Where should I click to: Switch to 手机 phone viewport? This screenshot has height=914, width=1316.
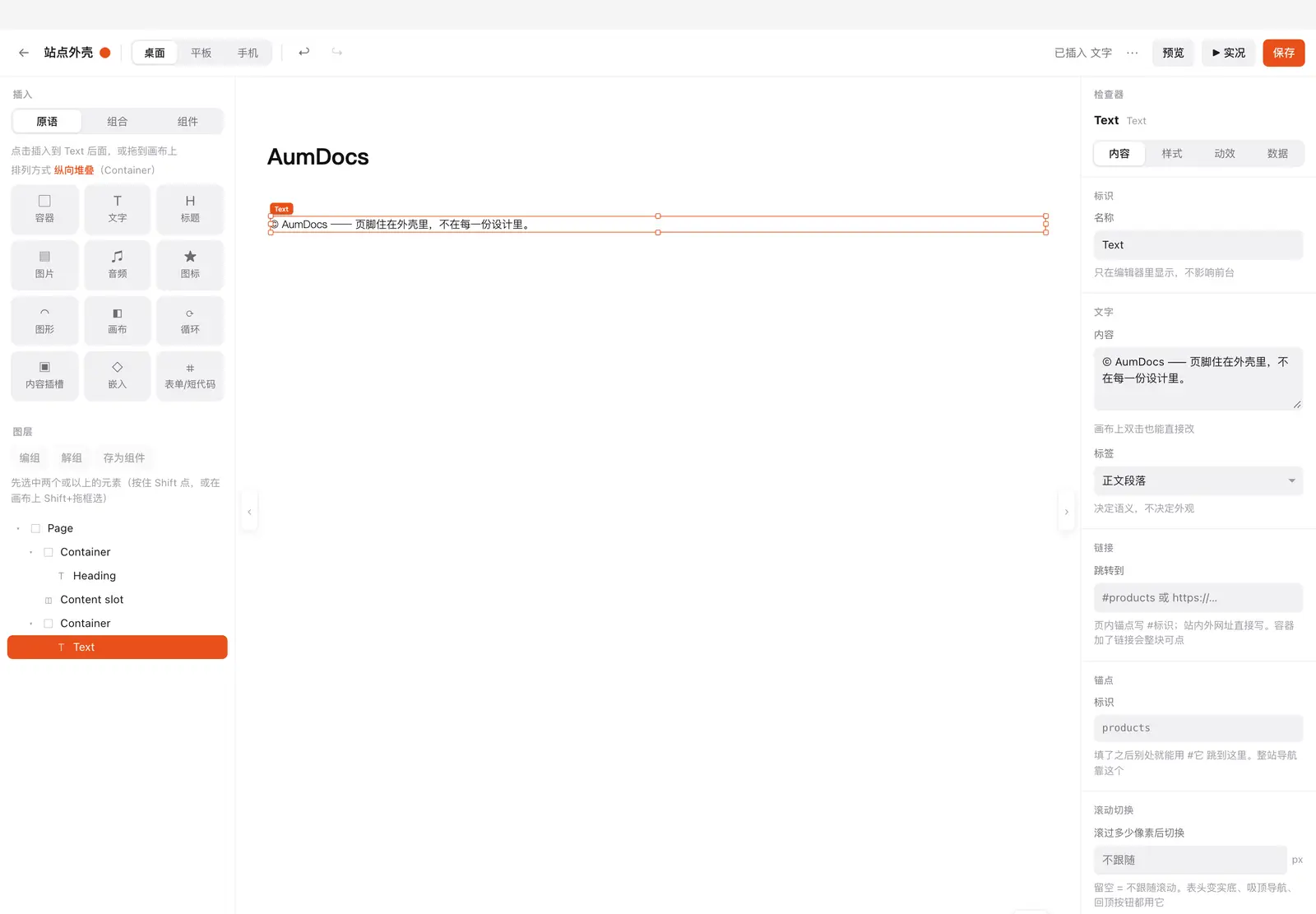(248, 53)
